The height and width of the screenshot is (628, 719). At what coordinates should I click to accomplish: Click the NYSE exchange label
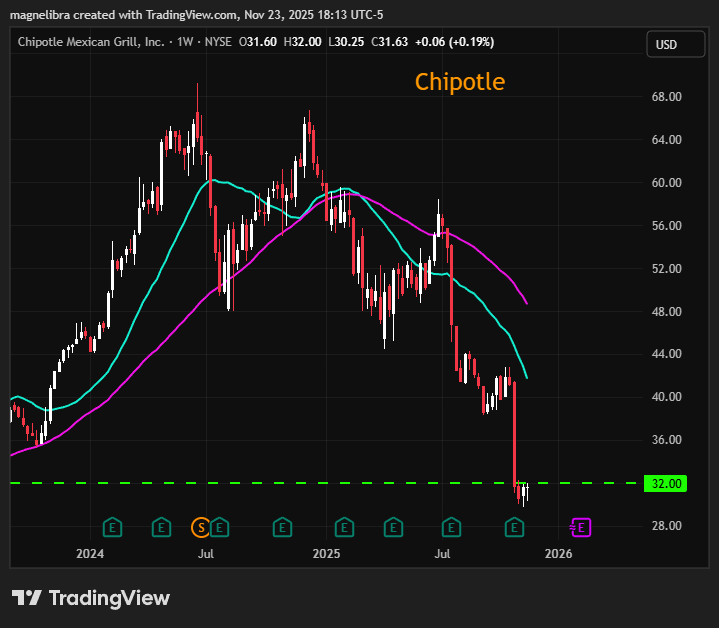[218, 42]
